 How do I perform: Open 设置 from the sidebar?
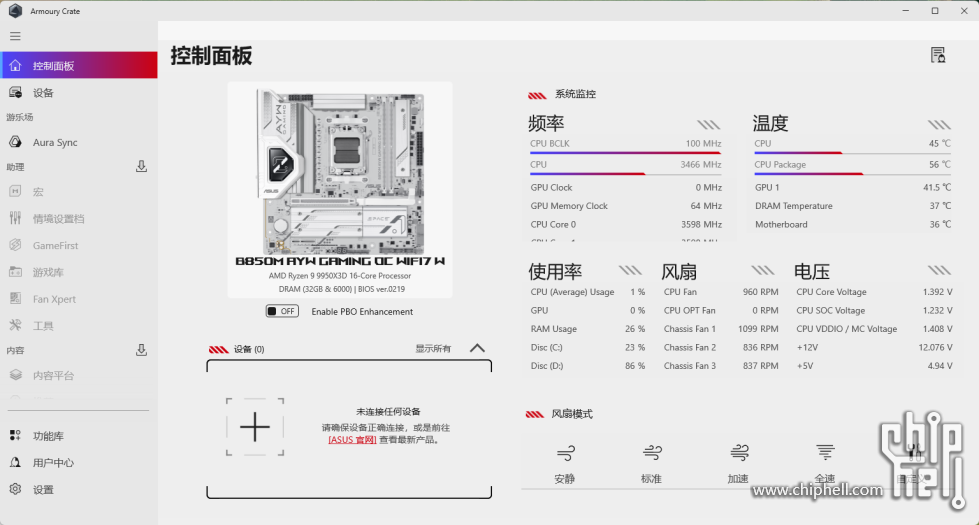[x=79, y=489]
